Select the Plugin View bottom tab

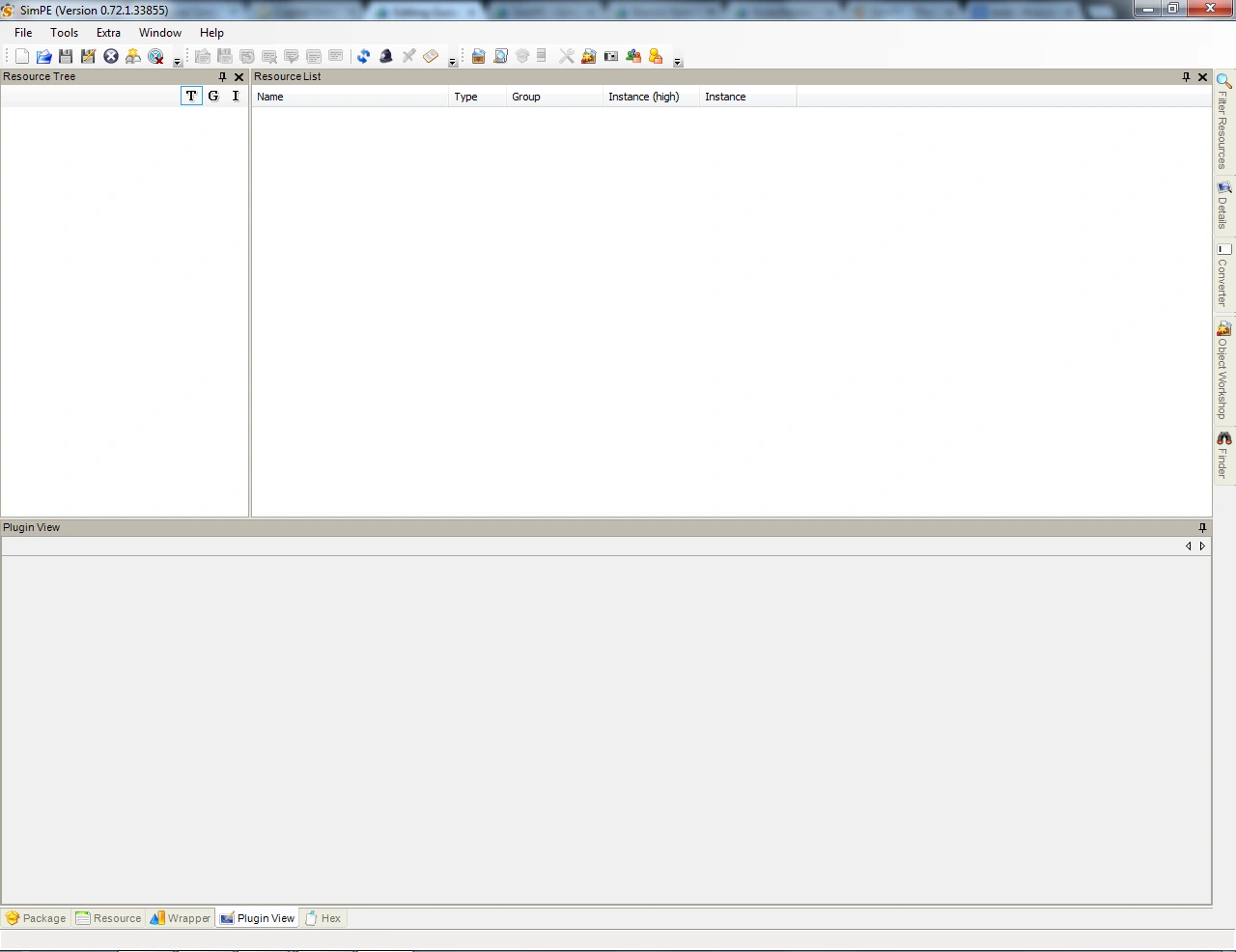257,918
